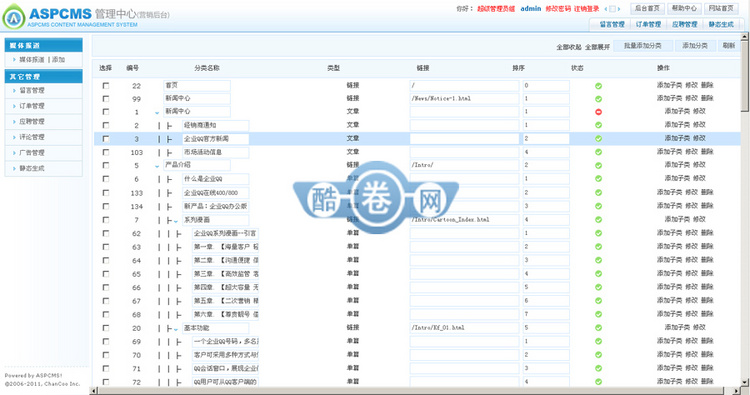The image size is (750, 395).
Task: Click the status icon for row 69
Action: 598,341
